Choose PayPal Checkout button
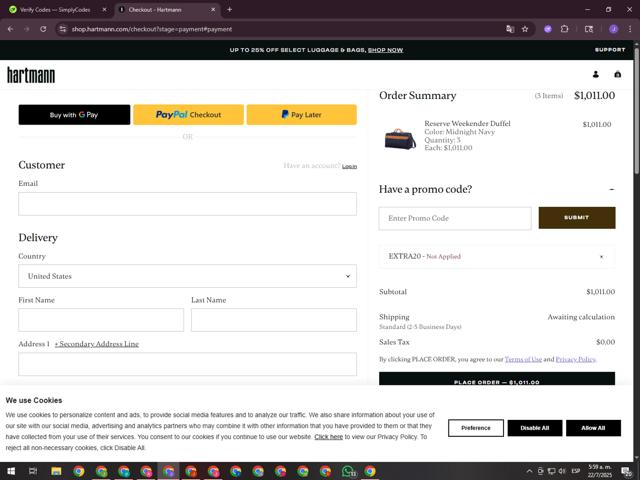 pos(188,115)
